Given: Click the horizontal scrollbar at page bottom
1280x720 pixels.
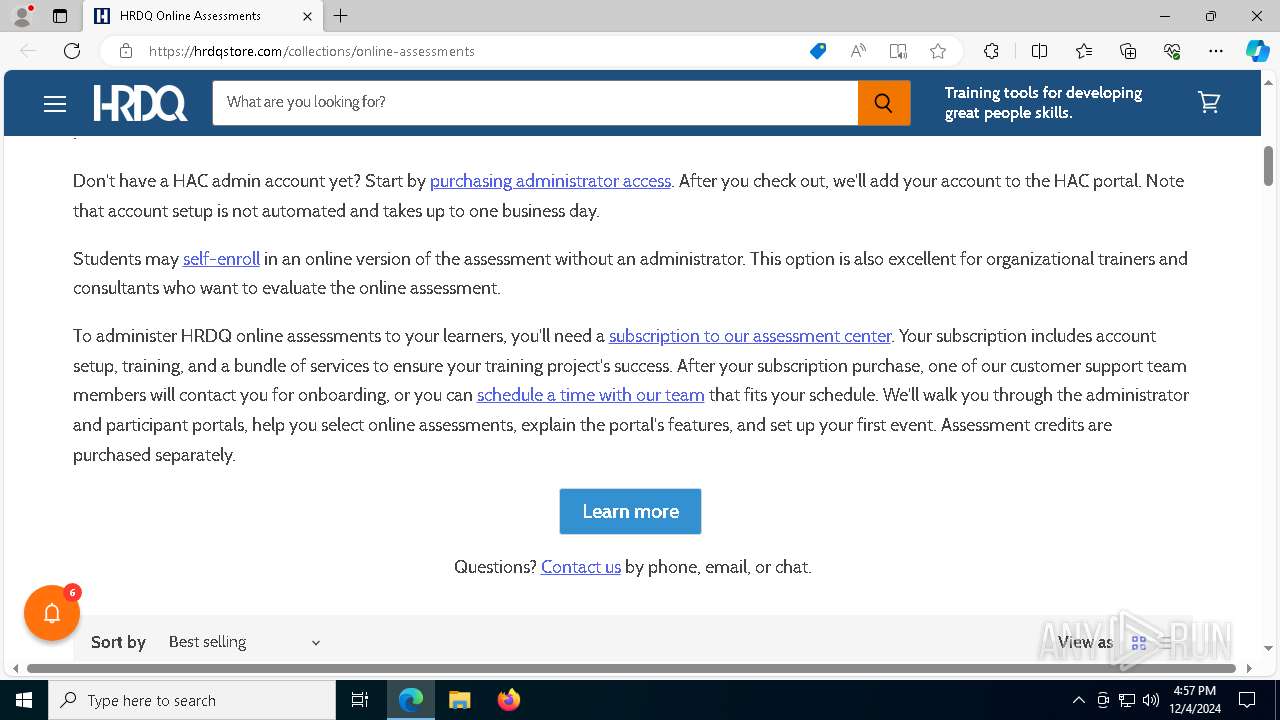Looking at the screenshot, I should click(631, 668).
